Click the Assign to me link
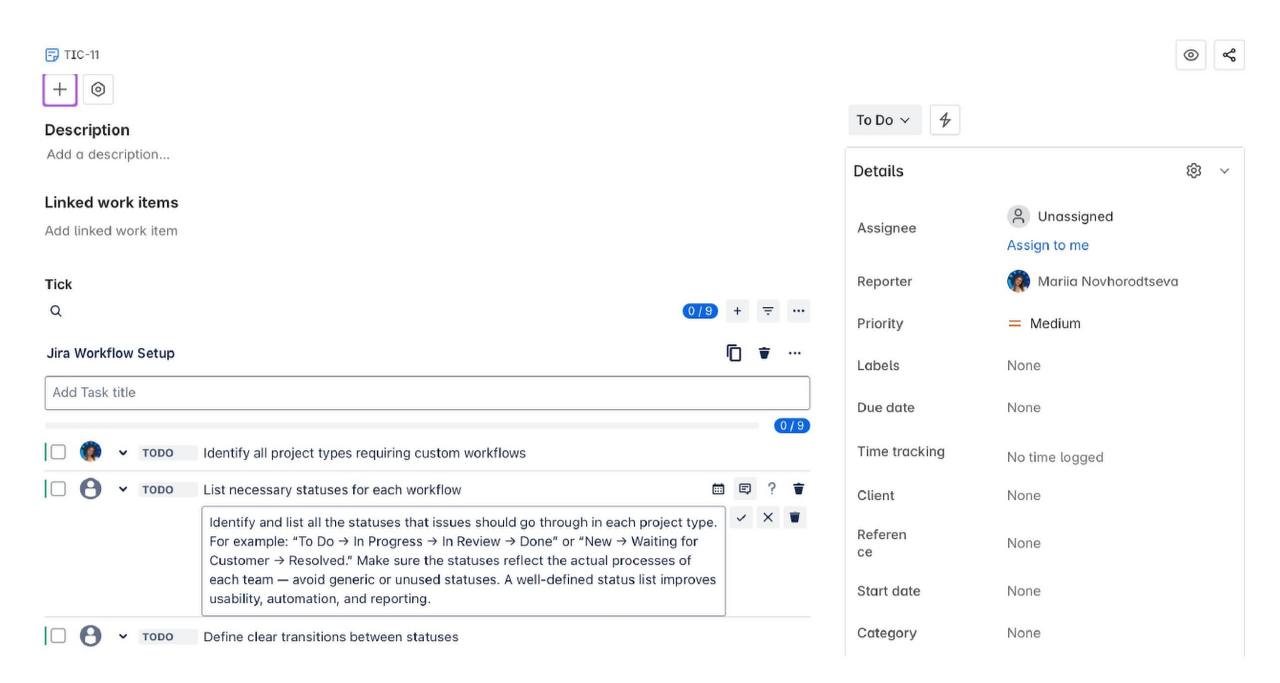The image size is (1280, 683). (x=1048, y=245)
